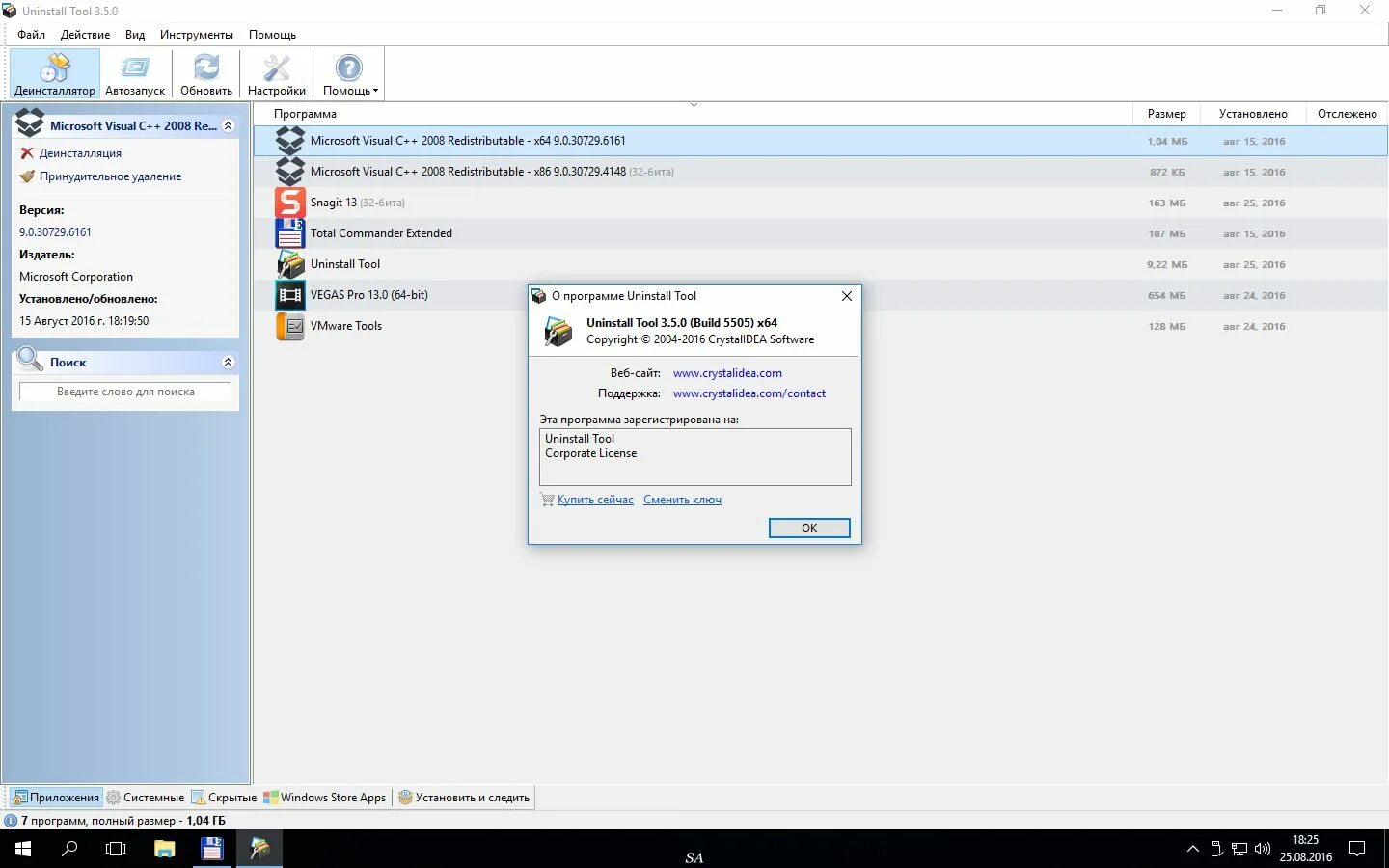Click the search field Введите слово для поиска

click(125, 392)
